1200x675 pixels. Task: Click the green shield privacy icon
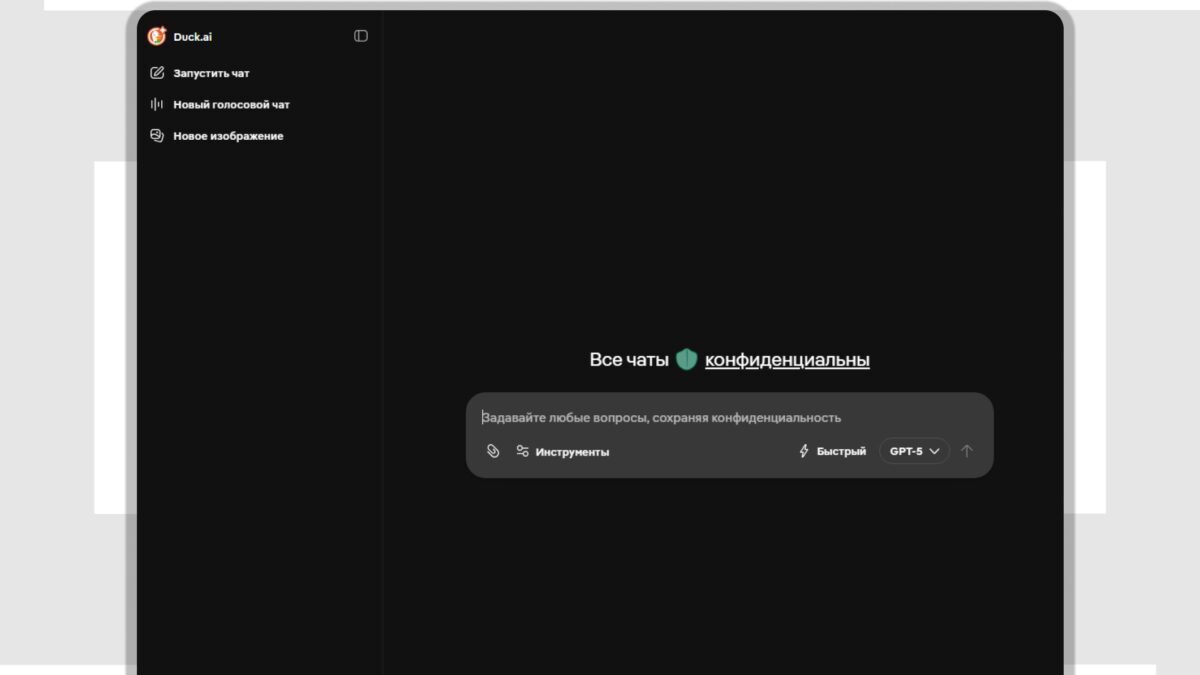(686, 360)
